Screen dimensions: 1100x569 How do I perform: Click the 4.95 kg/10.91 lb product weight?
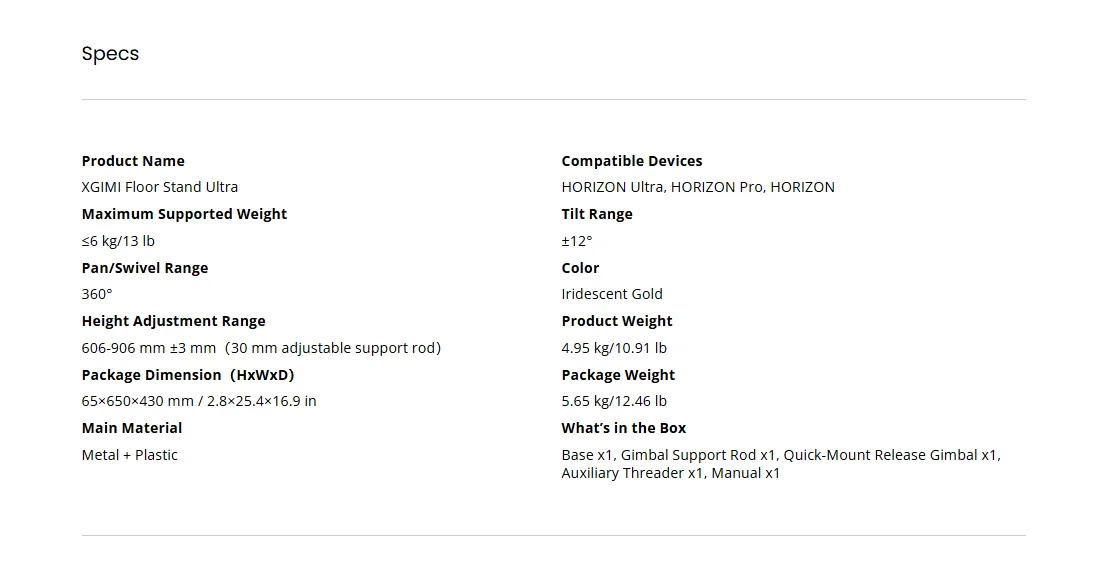click(614, 348)
